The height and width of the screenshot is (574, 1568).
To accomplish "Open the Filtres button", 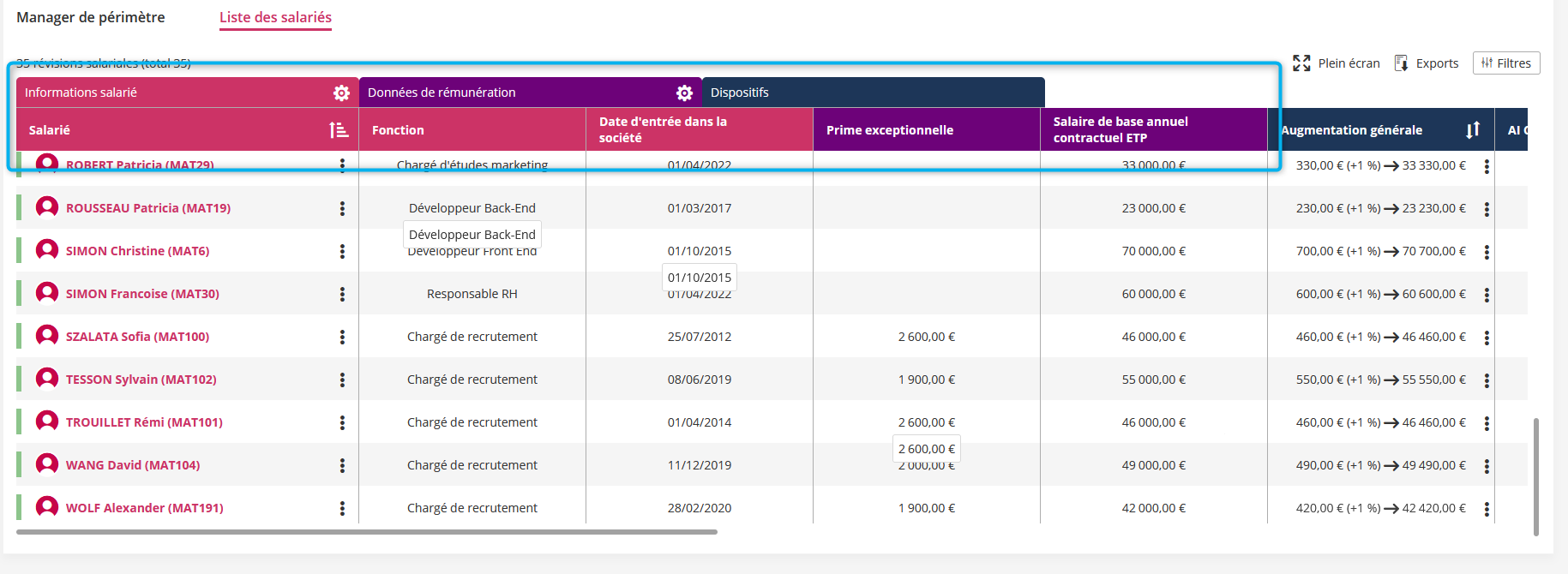I will (x=1506, y=63).
